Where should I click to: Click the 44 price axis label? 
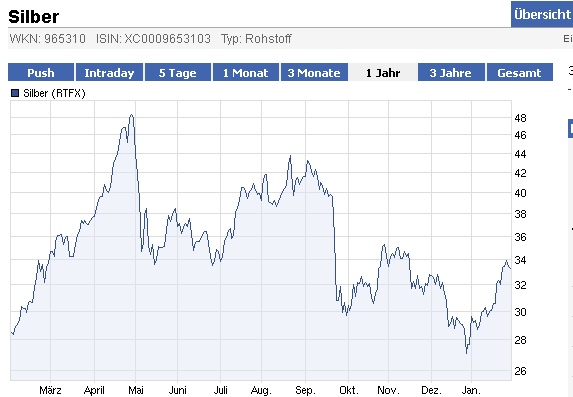[x=520, y=154]
